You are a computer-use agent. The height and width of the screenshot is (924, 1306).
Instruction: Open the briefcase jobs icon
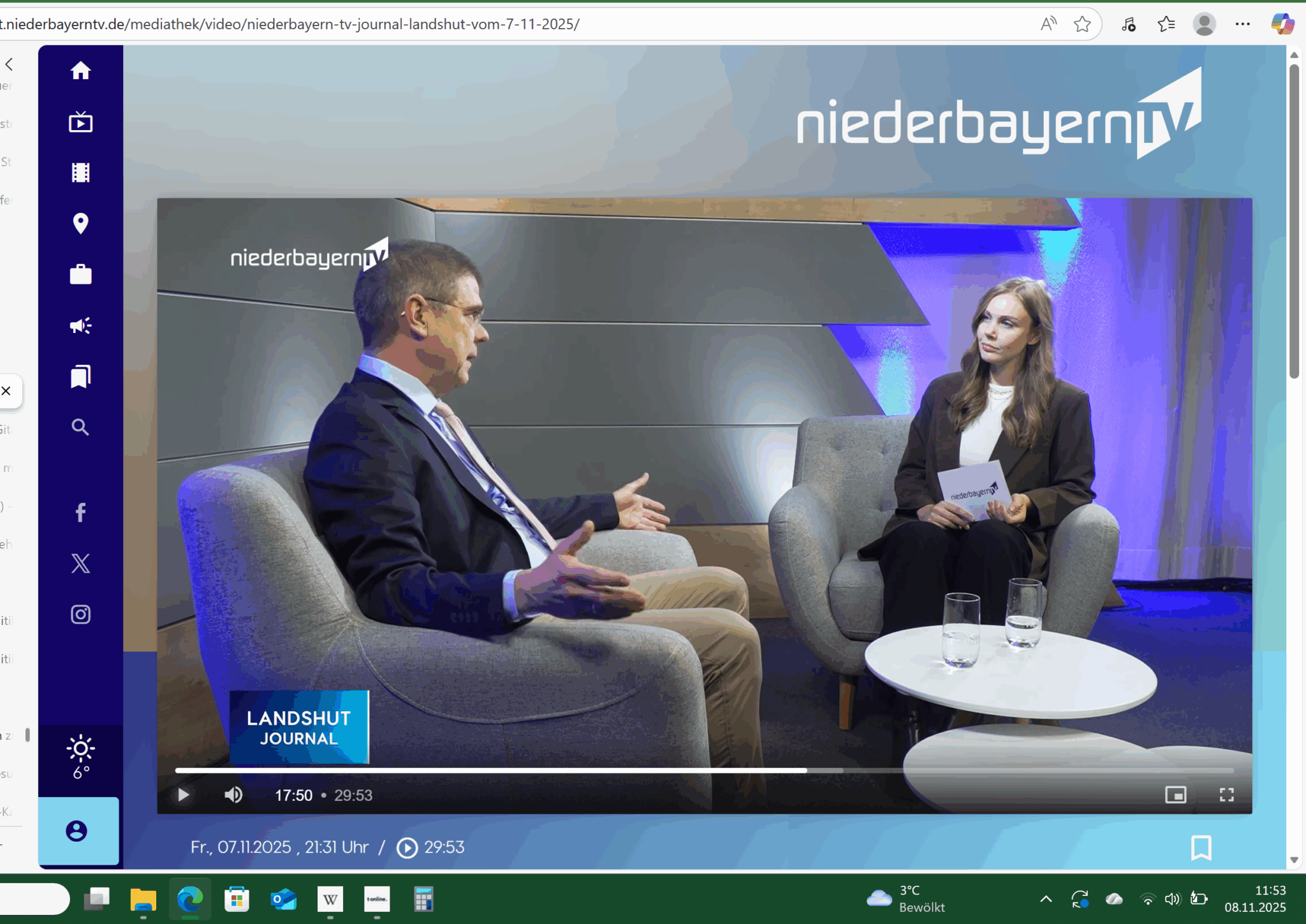(x=80, y=274)
